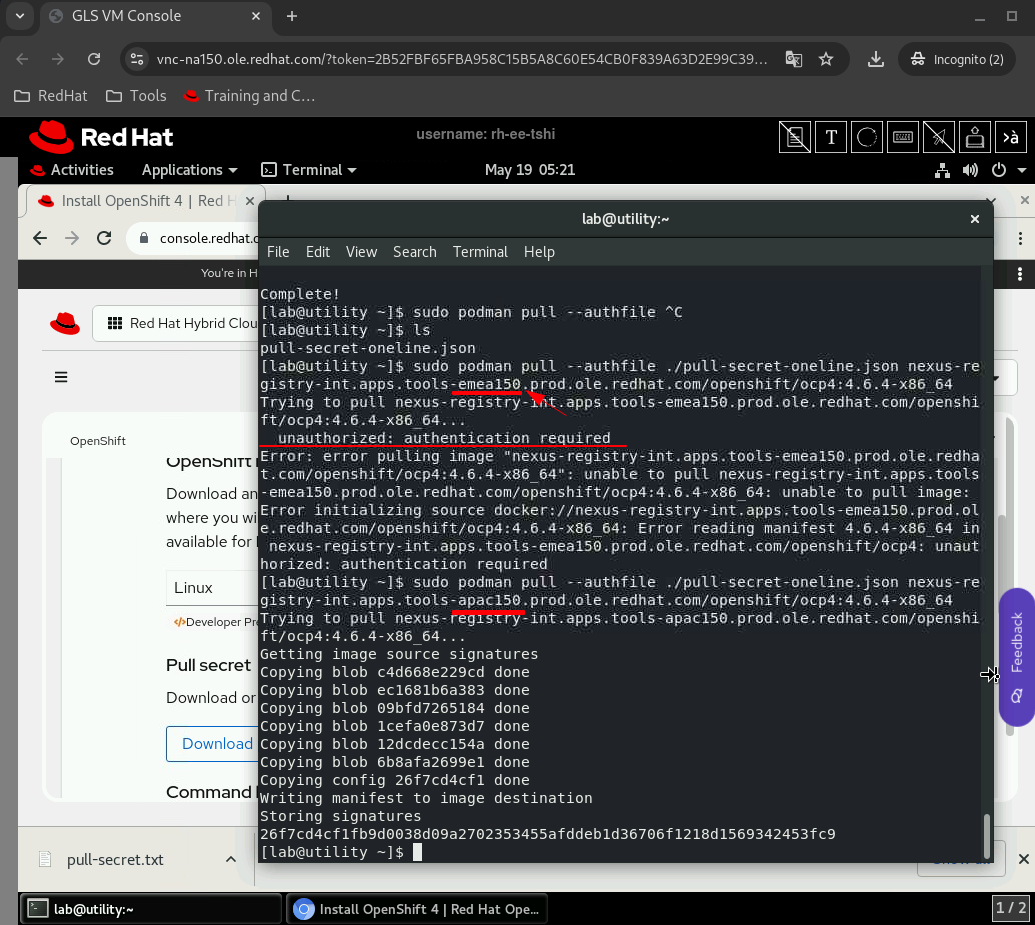Click the May 19 05:21 clock

coord(530,170)
